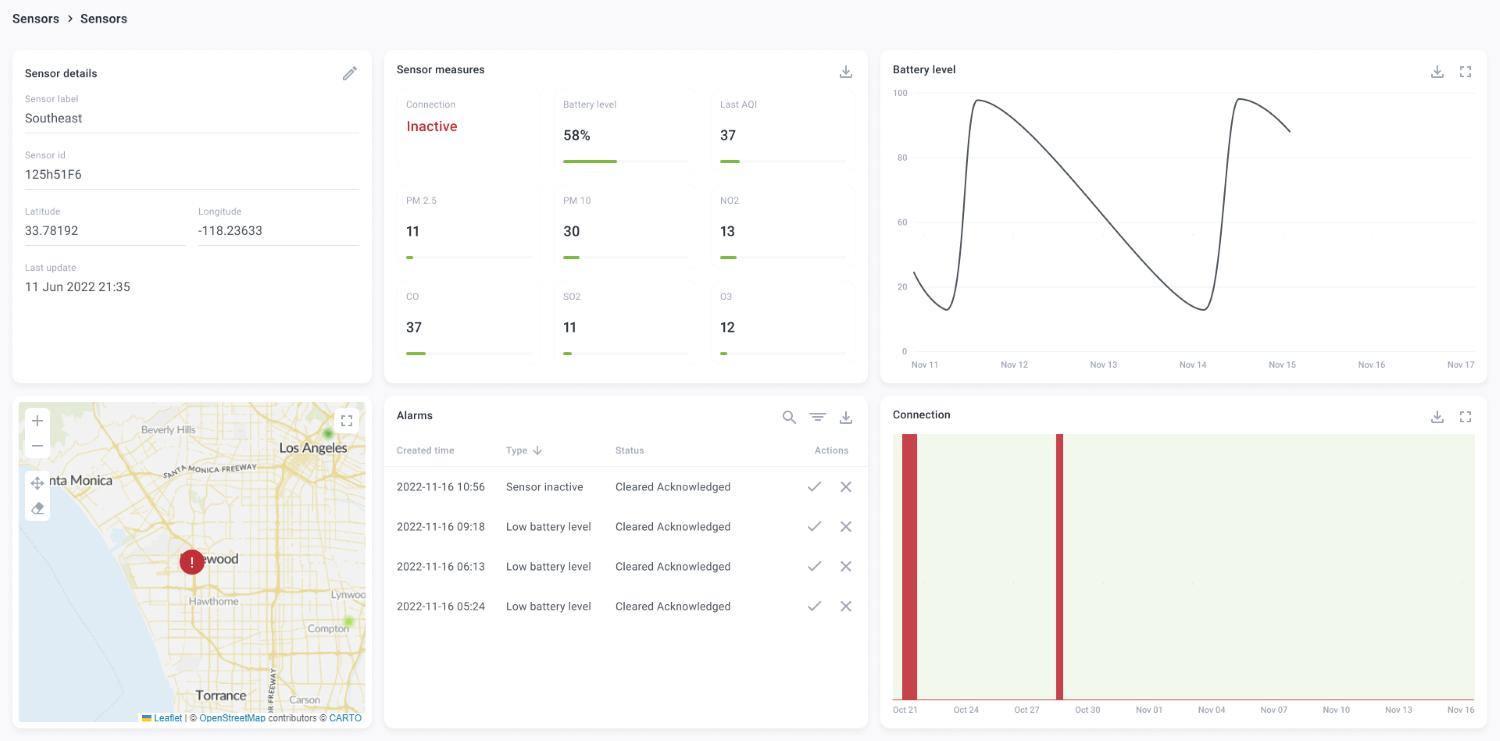Click the edit pencil on Sensor details

pos(350,72)
